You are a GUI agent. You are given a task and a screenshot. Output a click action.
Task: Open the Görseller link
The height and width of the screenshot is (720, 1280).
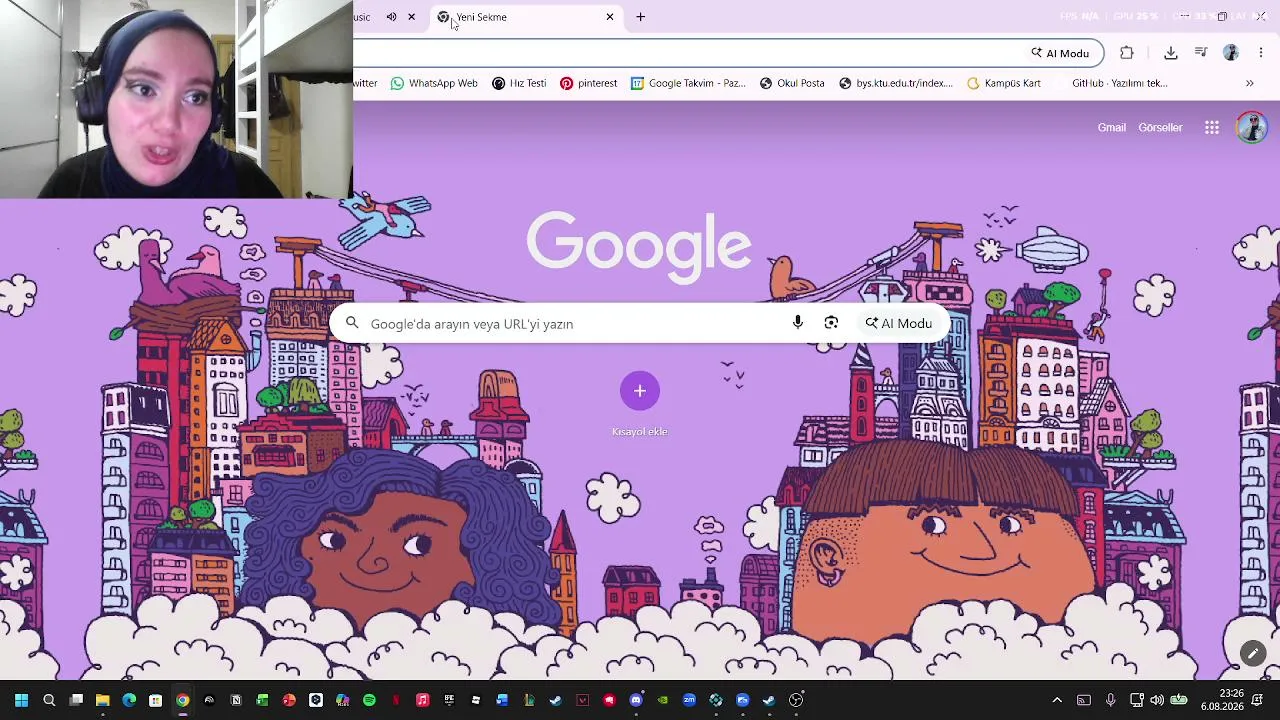click(1160, 127)
